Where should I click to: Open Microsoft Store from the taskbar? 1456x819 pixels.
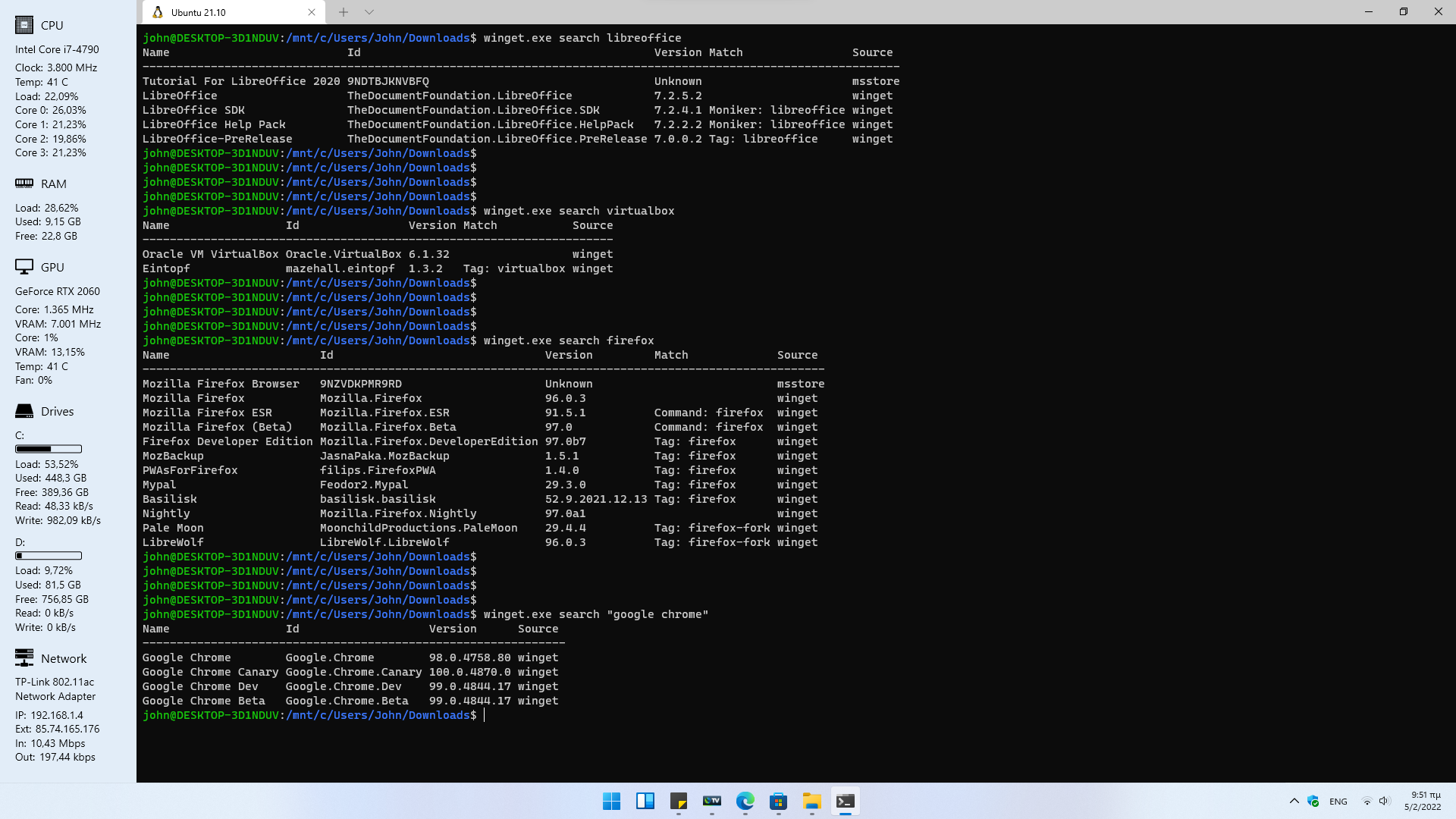pyautogui.click(x=779, y=801)
